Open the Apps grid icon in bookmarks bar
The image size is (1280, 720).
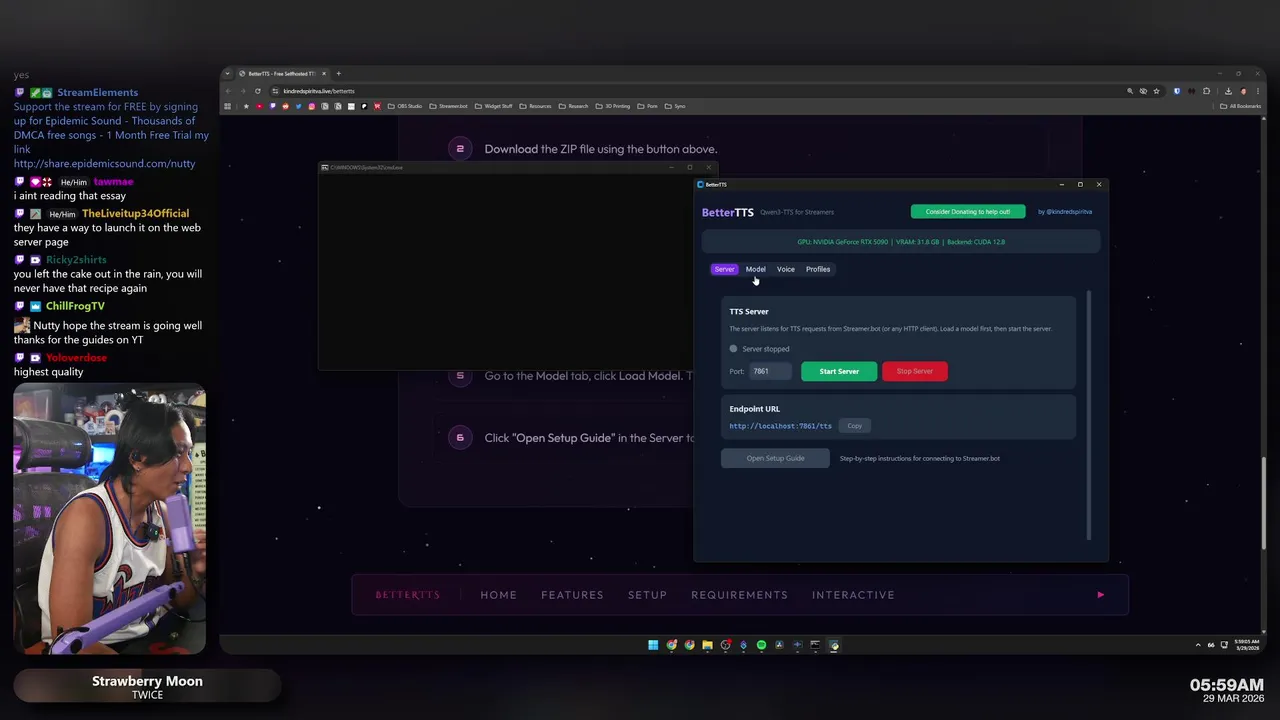click(x=227, y=106)
